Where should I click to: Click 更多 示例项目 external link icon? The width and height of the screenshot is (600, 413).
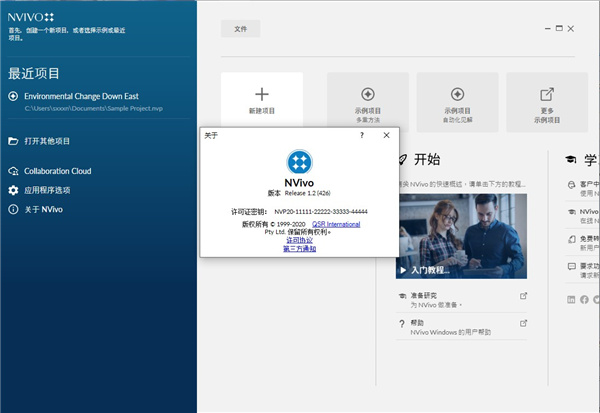point(547,94)
